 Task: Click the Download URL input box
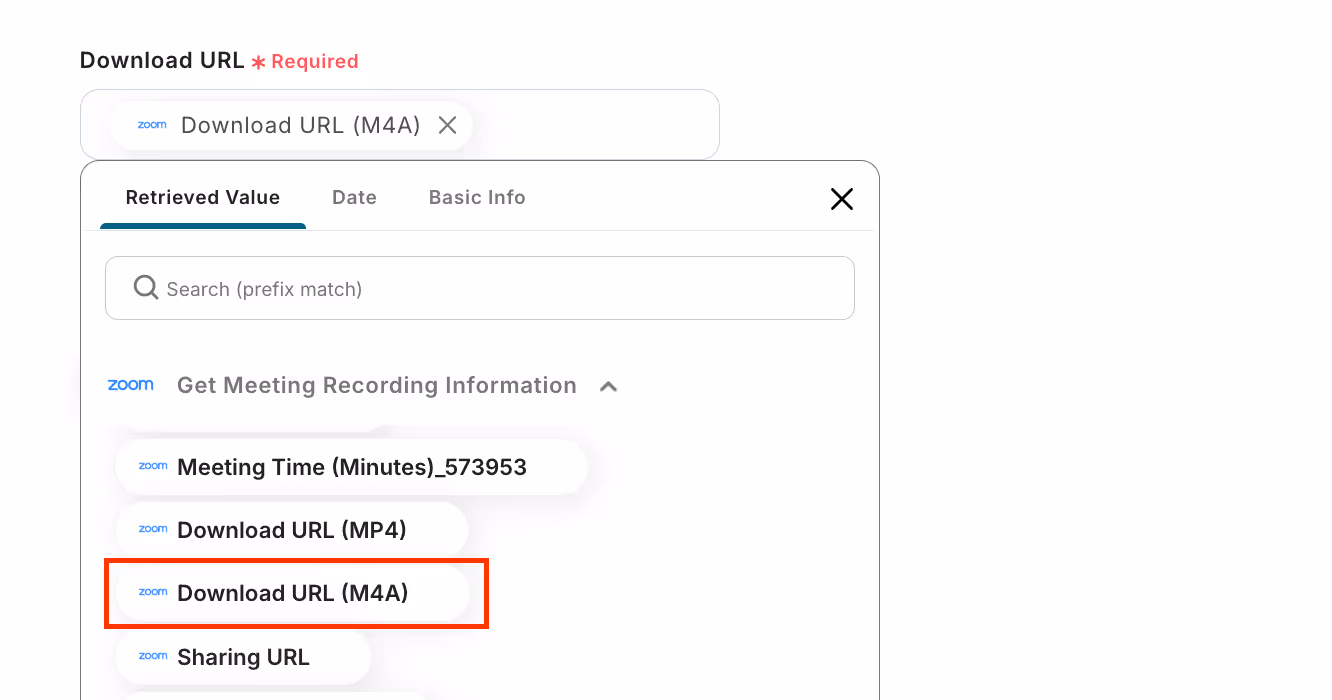400,125
